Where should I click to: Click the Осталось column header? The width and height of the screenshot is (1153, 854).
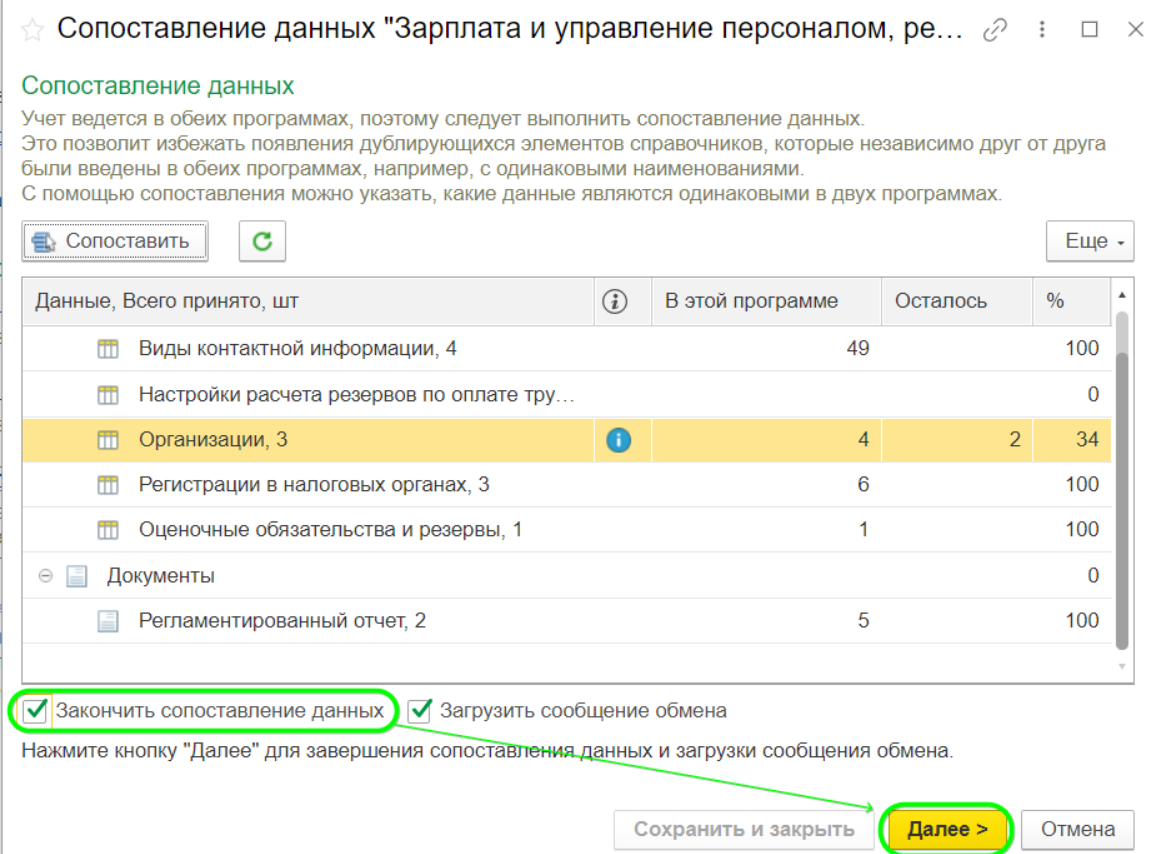tap(940, 301)
